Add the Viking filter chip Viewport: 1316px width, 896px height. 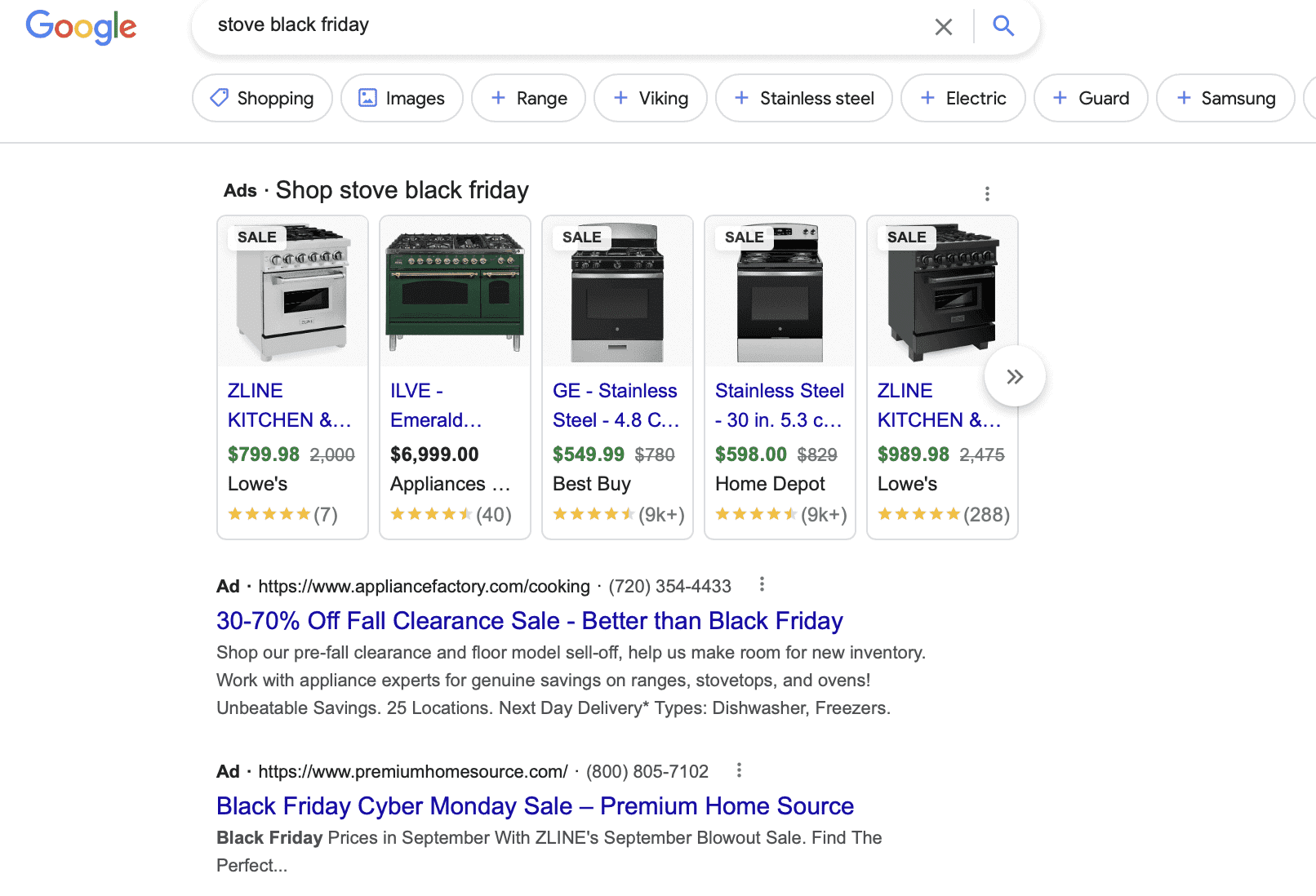[650, 98]
